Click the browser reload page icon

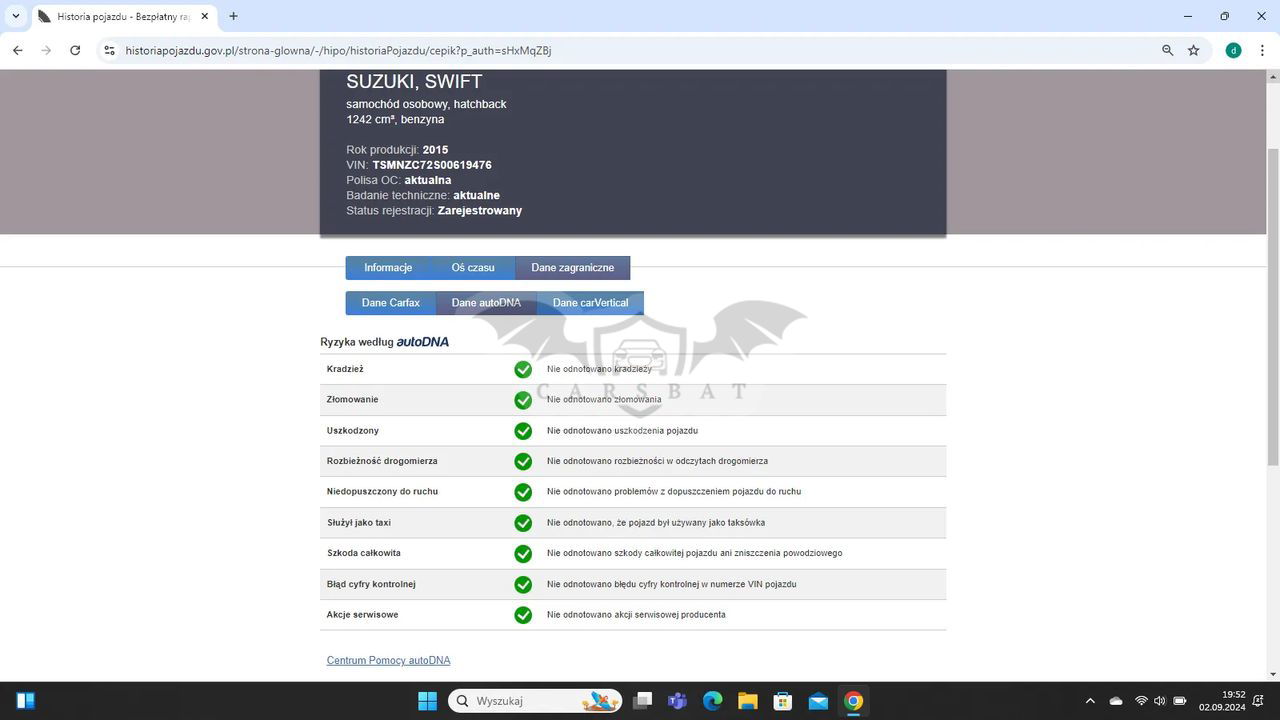tap(75, 50)
